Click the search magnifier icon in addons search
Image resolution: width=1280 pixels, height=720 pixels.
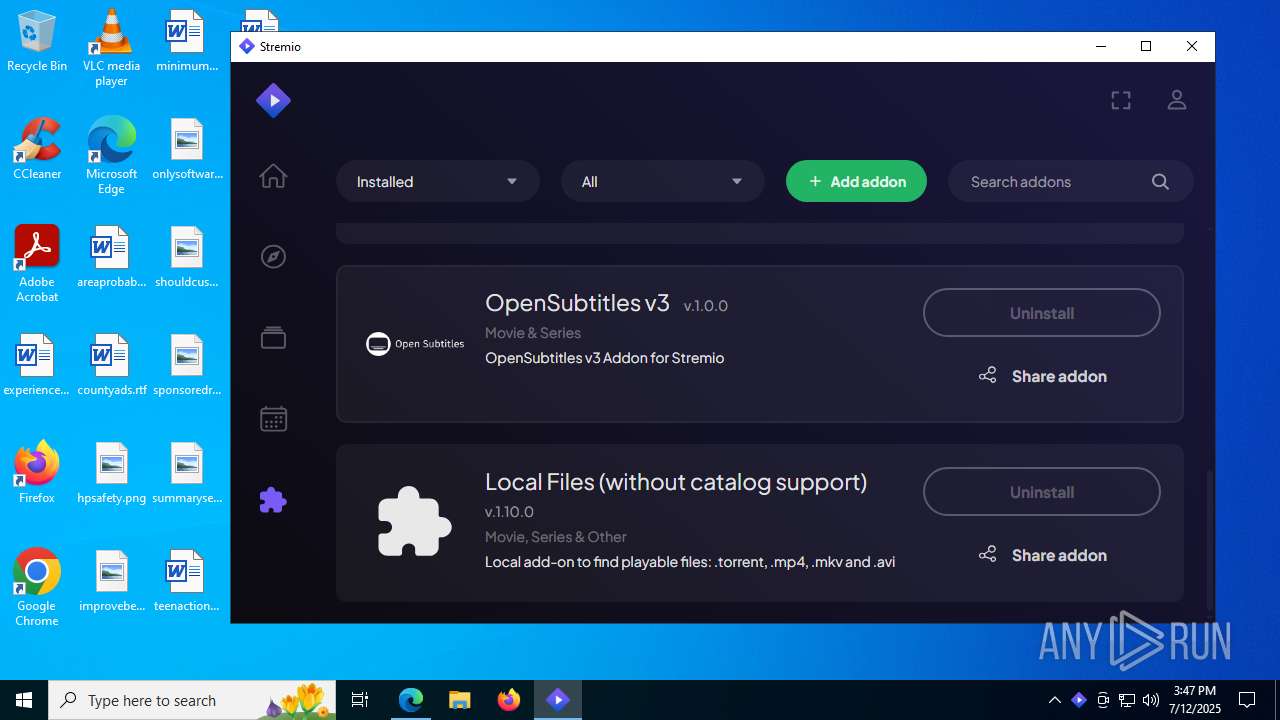(x=1160, y=182)
